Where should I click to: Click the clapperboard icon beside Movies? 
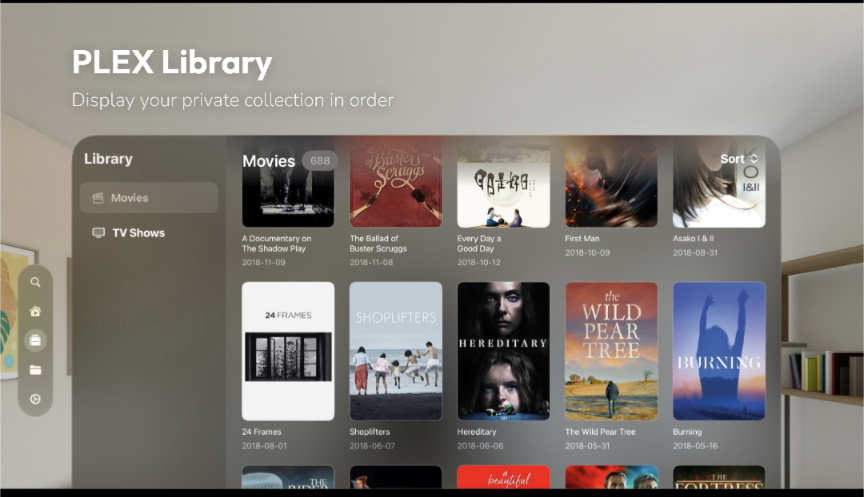coord(98,198)
